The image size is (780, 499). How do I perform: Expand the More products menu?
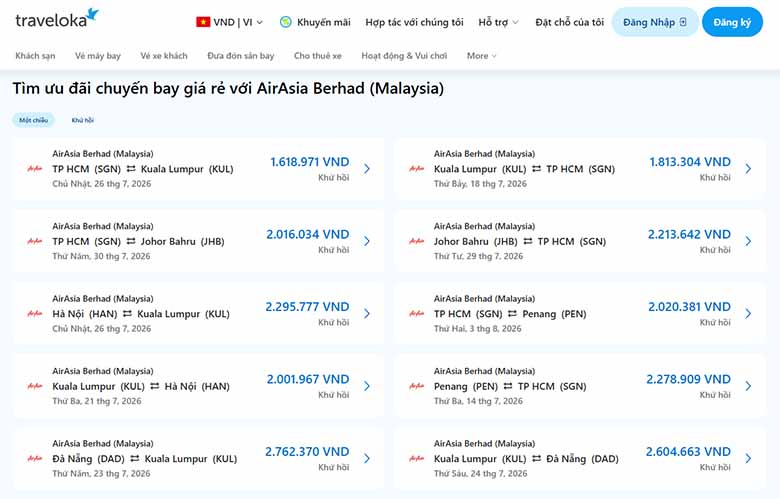pos(482,56)
